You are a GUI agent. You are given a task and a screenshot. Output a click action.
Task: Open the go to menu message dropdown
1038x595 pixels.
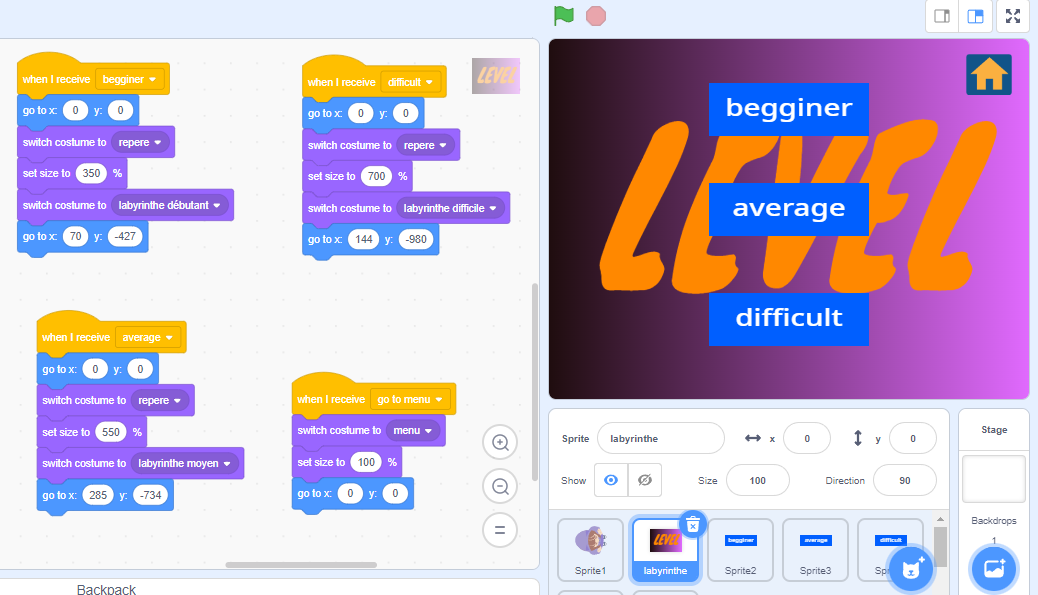pos(410,400)
